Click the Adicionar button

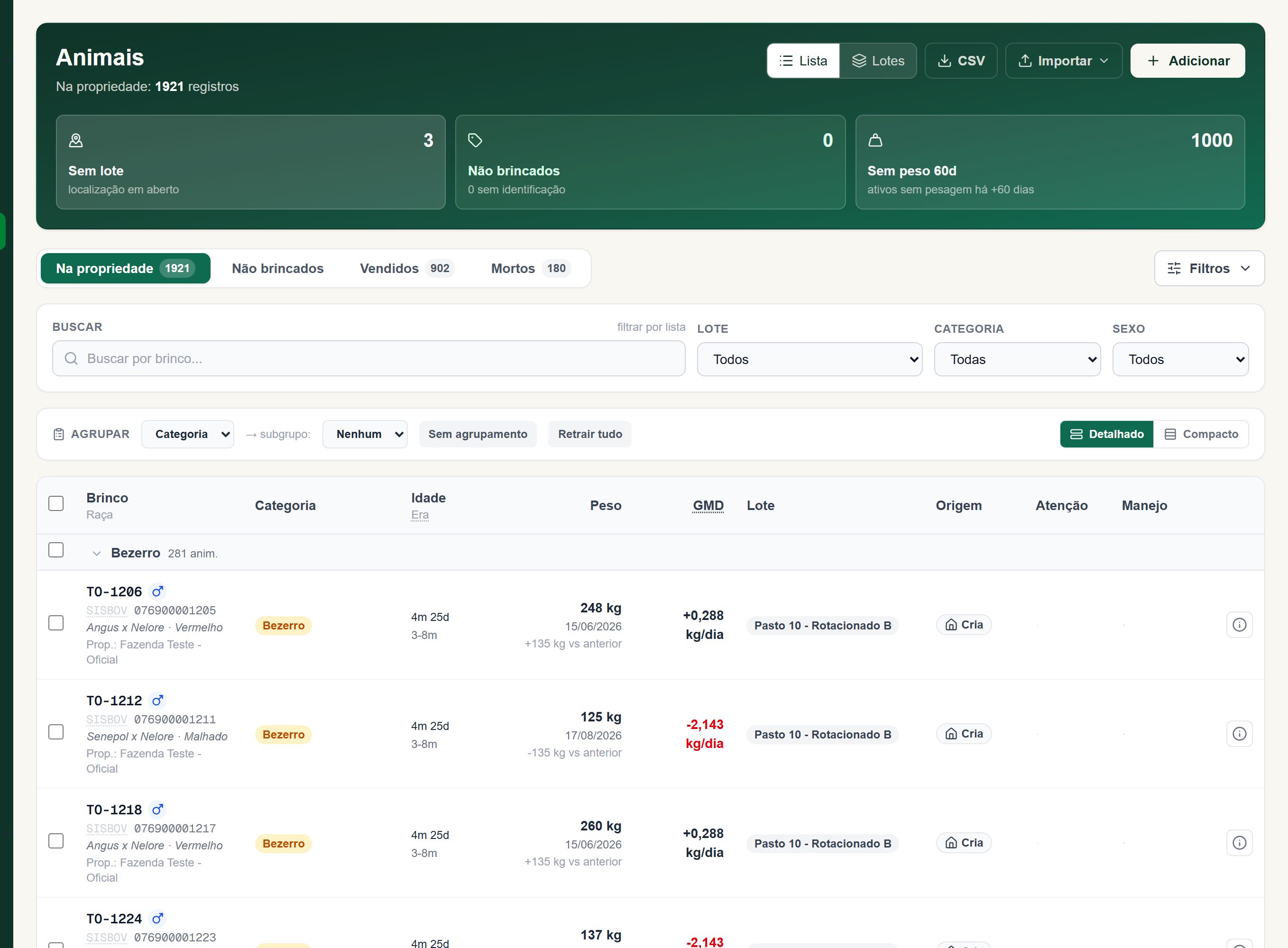(x=1187, y=61)
